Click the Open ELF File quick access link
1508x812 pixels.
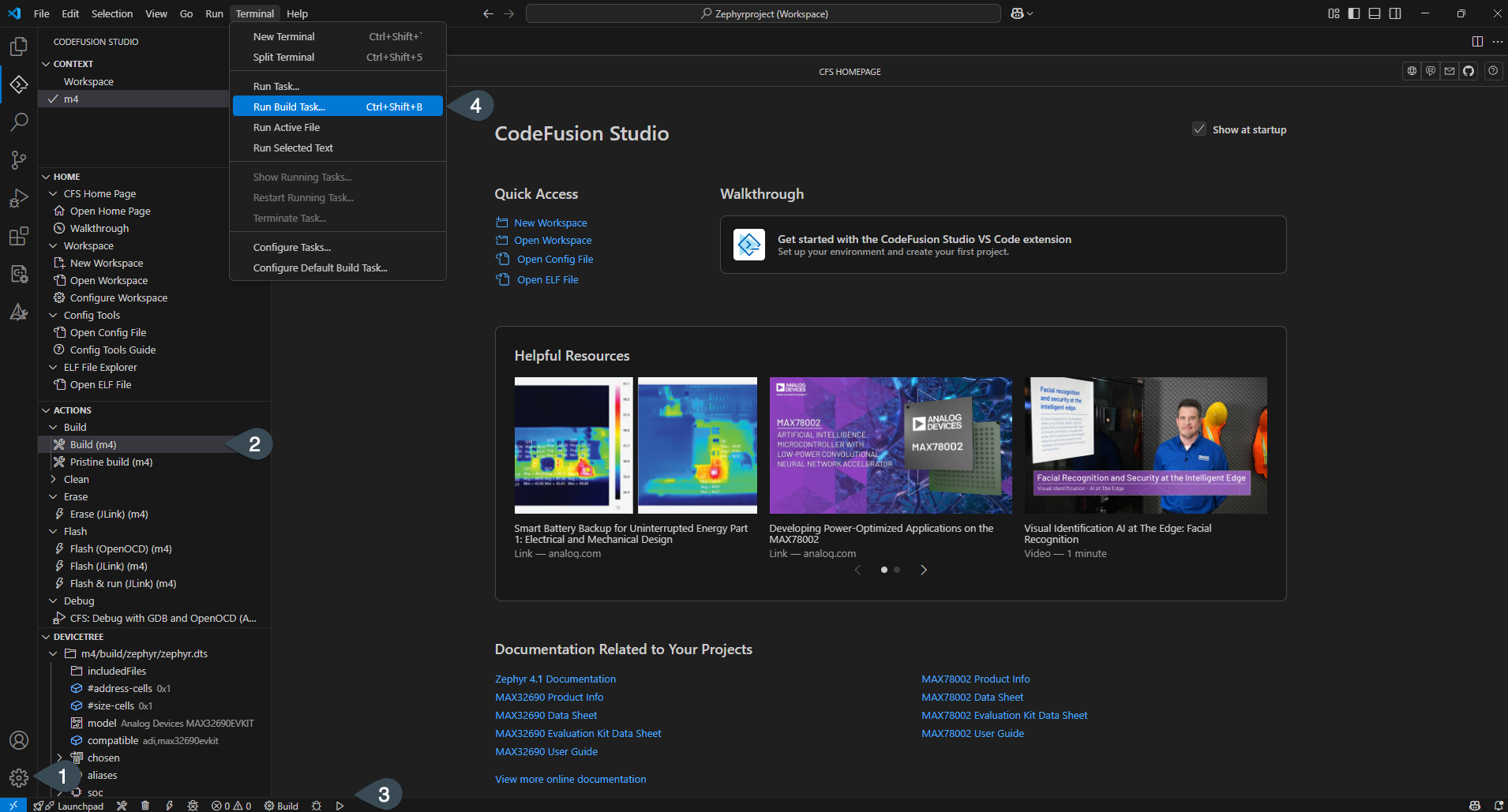(547, 279)
